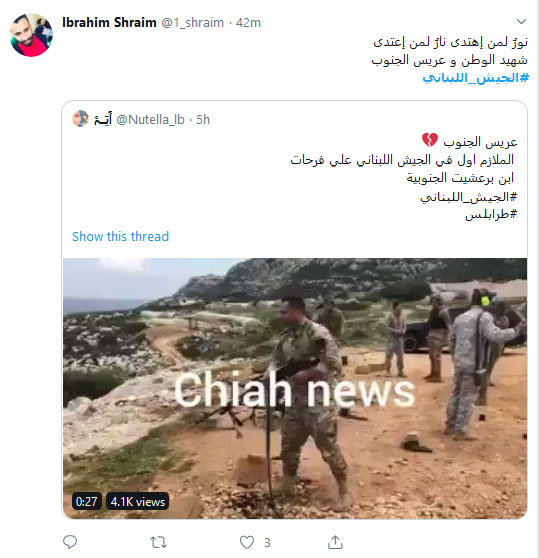
Task: Play the Chiah news video
Action: coord(295,388)
